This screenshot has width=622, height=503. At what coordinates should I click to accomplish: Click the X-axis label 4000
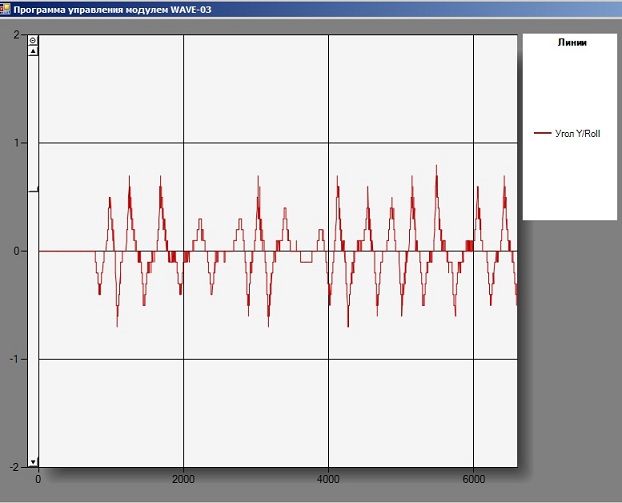point(328,479)
